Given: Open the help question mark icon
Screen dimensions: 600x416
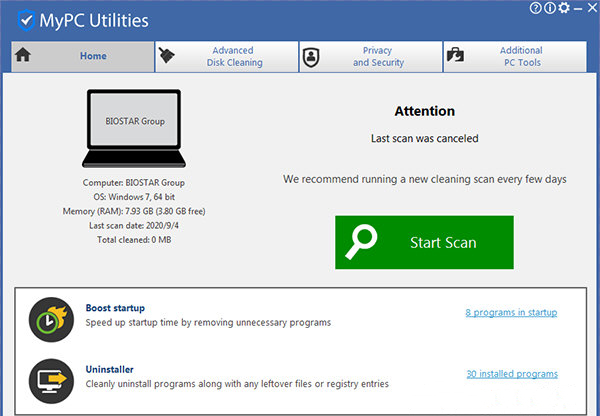Looking at the screenshot, I should click(x=535, y=8).
